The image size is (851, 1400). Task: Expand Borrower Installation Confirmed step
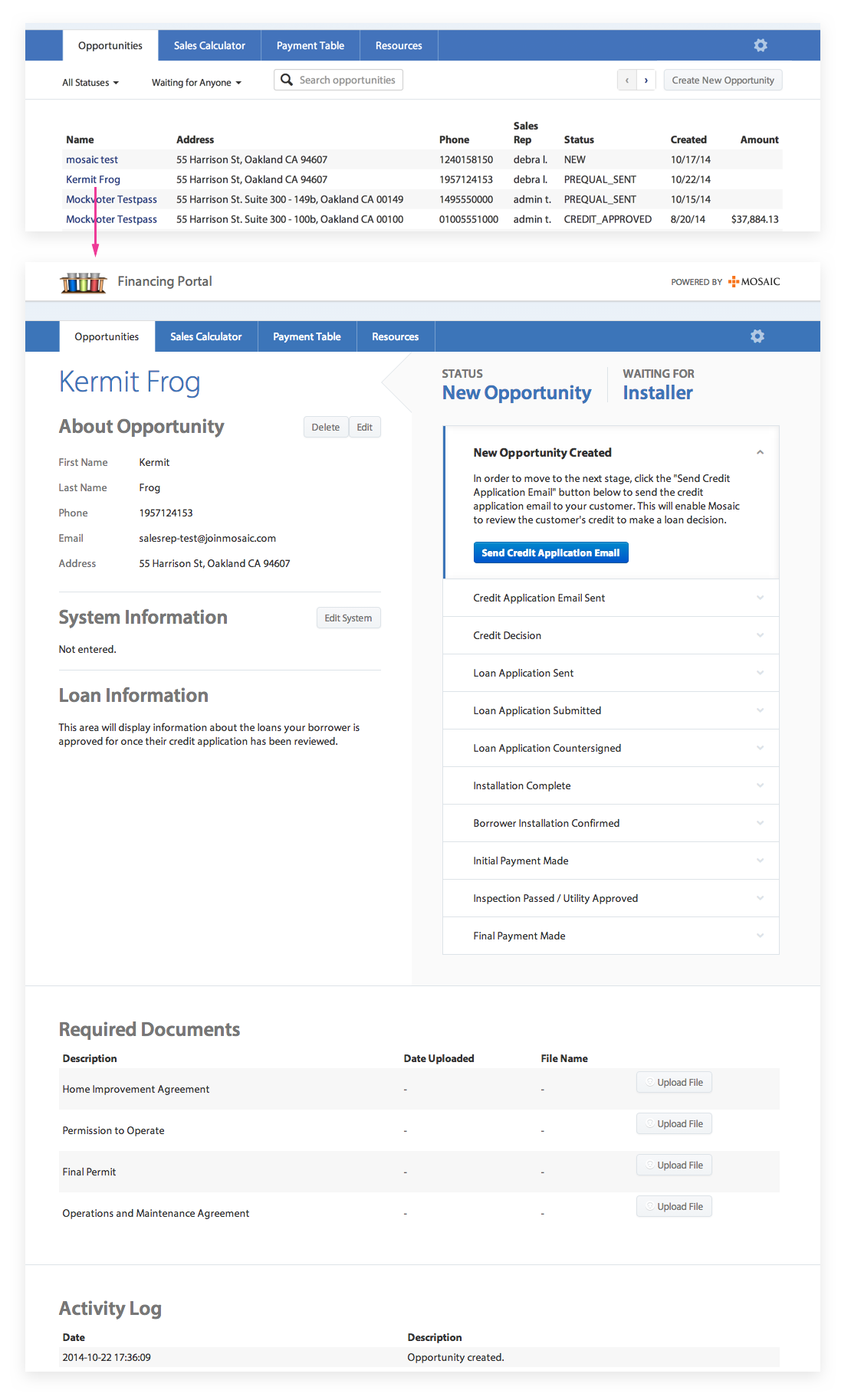[760, 823]
